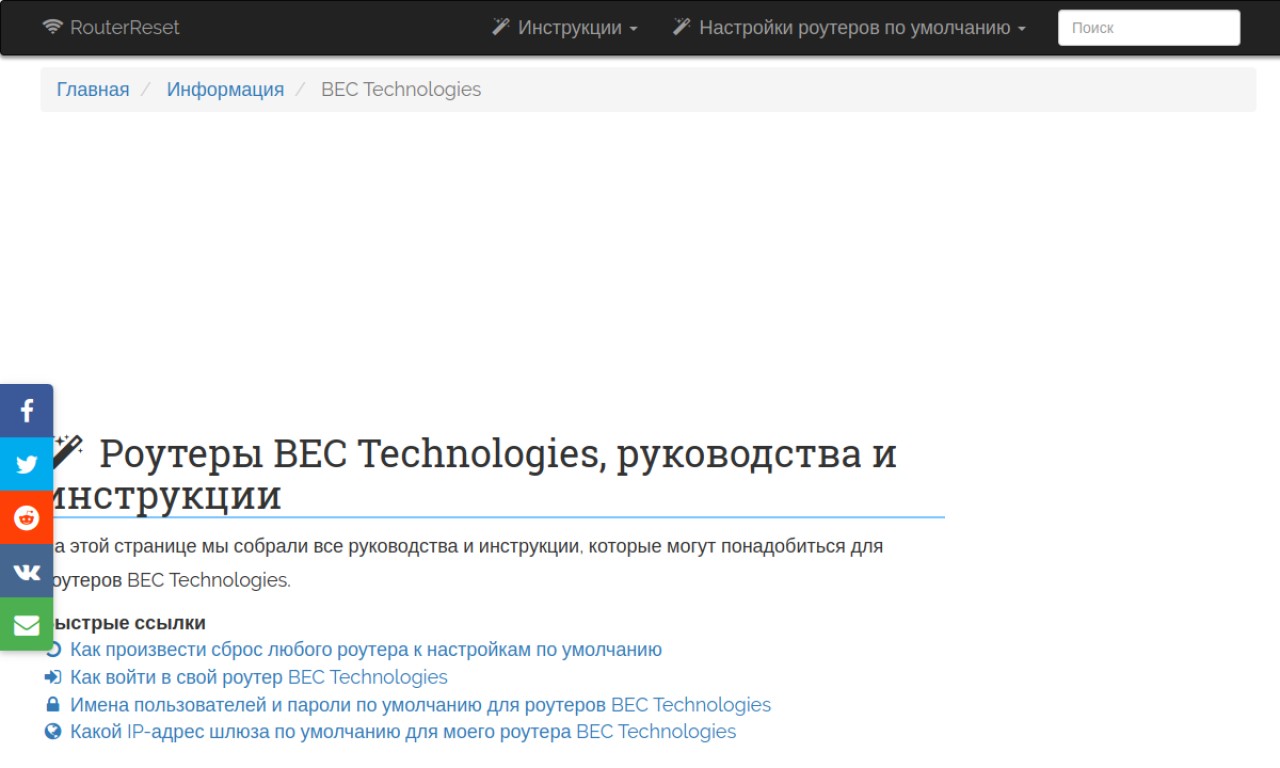This screenshot has height=768, width=1280.
Task: Click the globe icon beside the IP-адрес link
Action: coord(54,732)
